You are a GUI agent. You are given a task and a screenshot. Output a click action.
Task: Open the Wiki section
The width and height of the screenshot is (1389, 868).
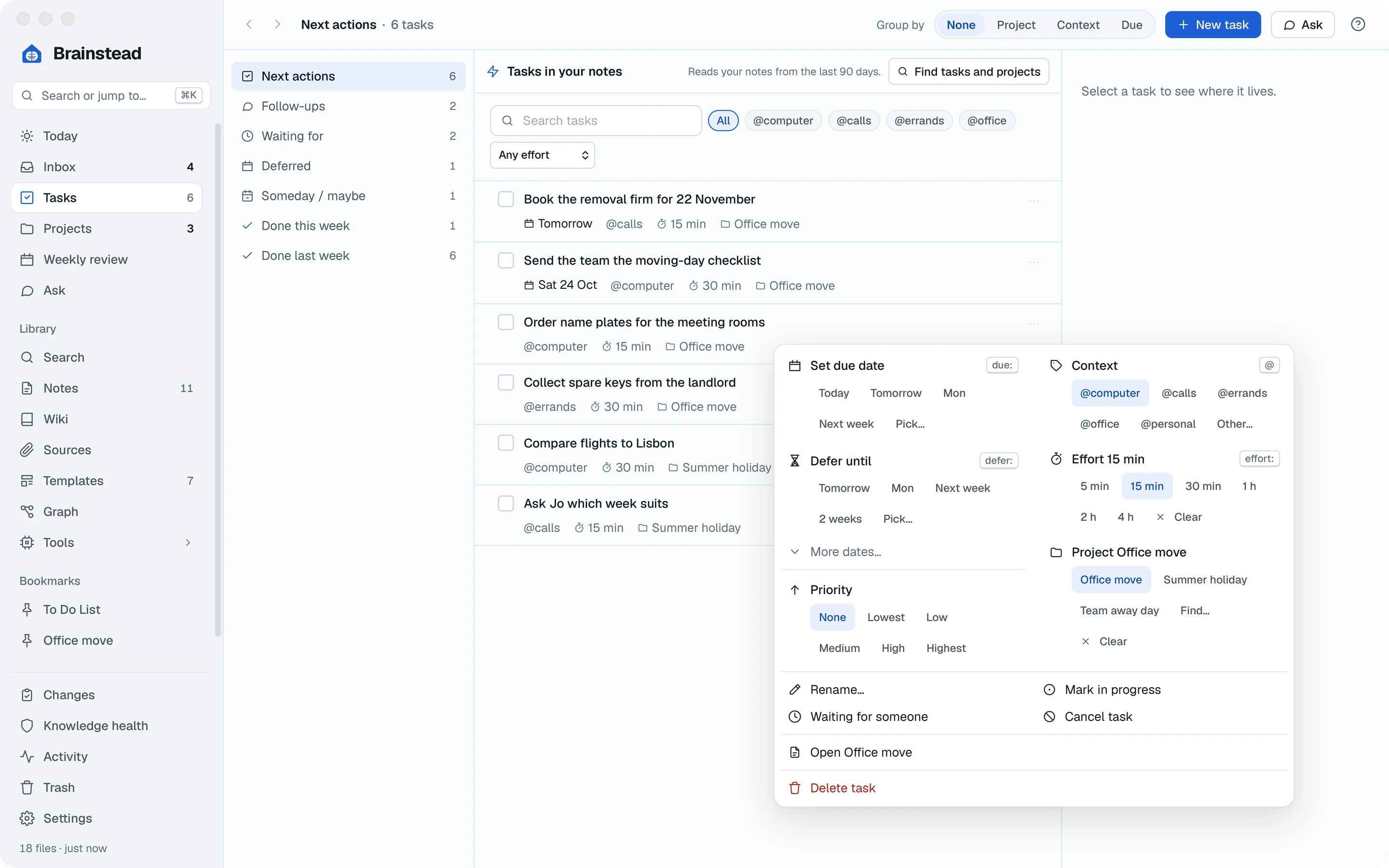[107, 419]
